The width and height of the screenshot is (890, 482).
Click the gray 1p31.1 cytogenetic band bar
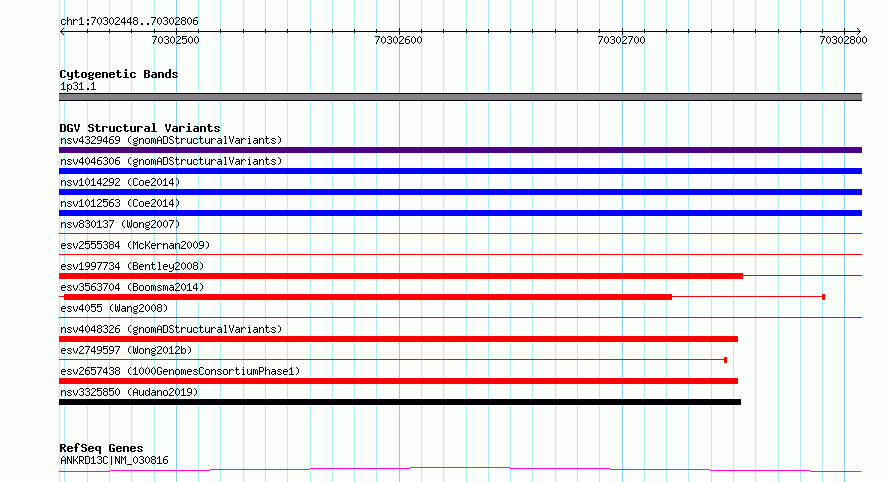[460, 97]
